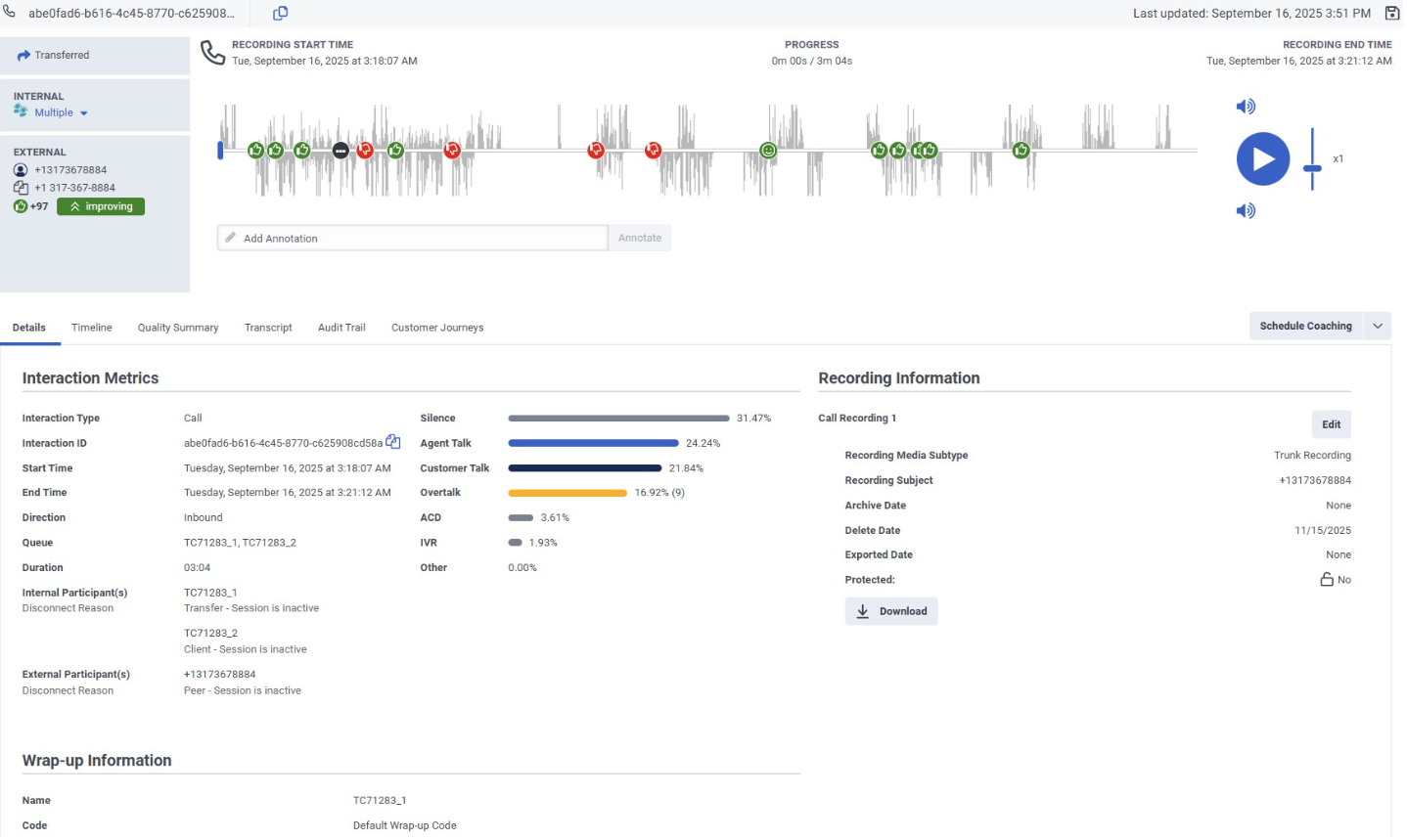Open the Quality Summary tab
This screenshot has width=1407, height=840.
click(178, 328)
